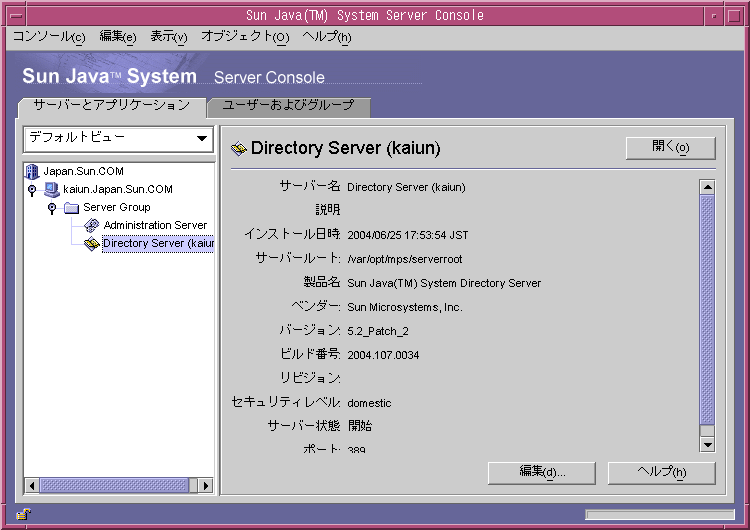Click the ヘルプ(h) button at panel bottom

662,473
